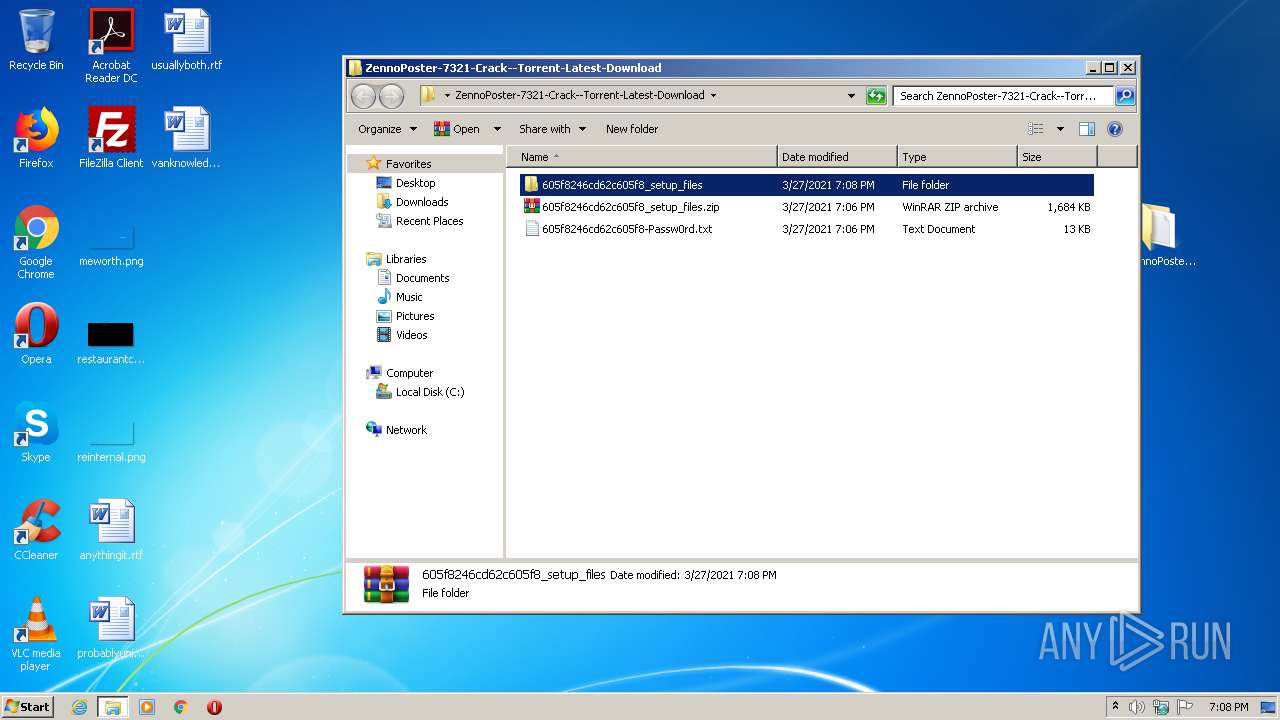This screenshot has width=1280, height=720.
Task: Open Opera from the taskbar
Action: tap(214, 707)
